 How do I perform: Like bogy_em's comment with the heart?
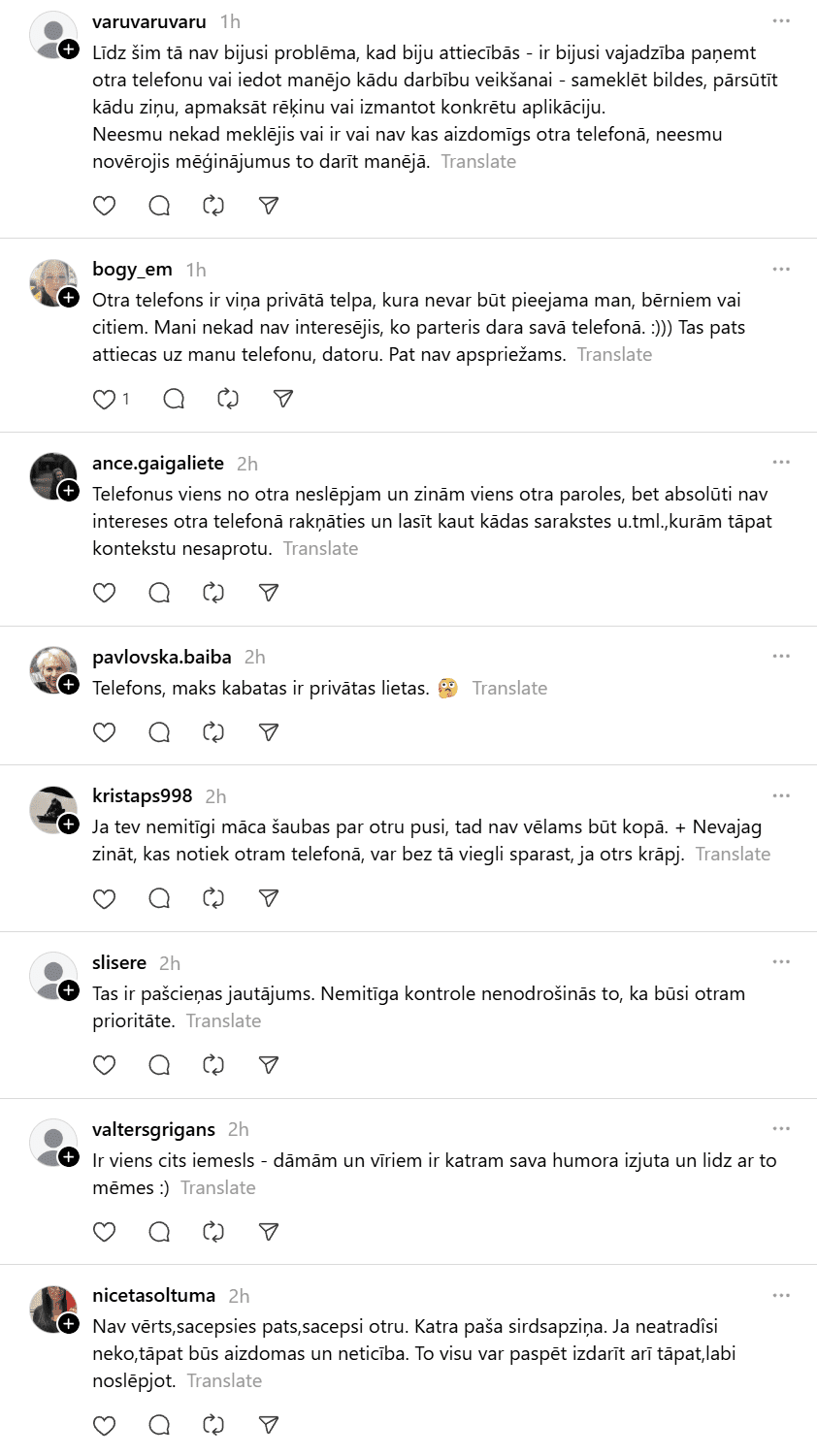pyautogui.click(x=104, y=399)
